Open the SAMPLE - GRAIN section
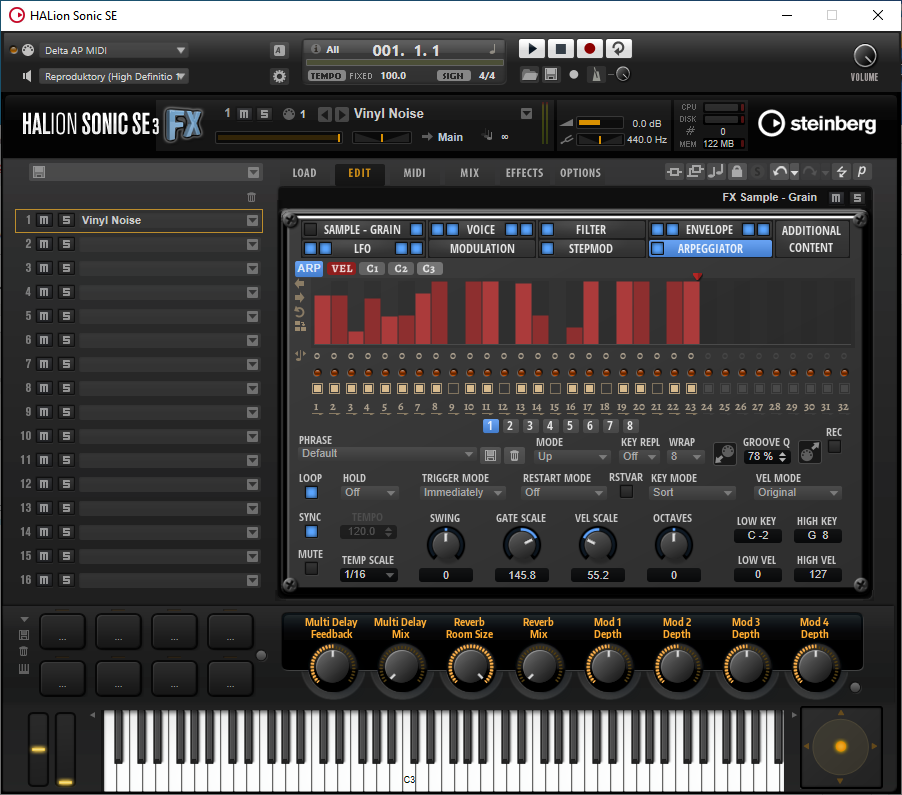 click(x=362, y=230)
